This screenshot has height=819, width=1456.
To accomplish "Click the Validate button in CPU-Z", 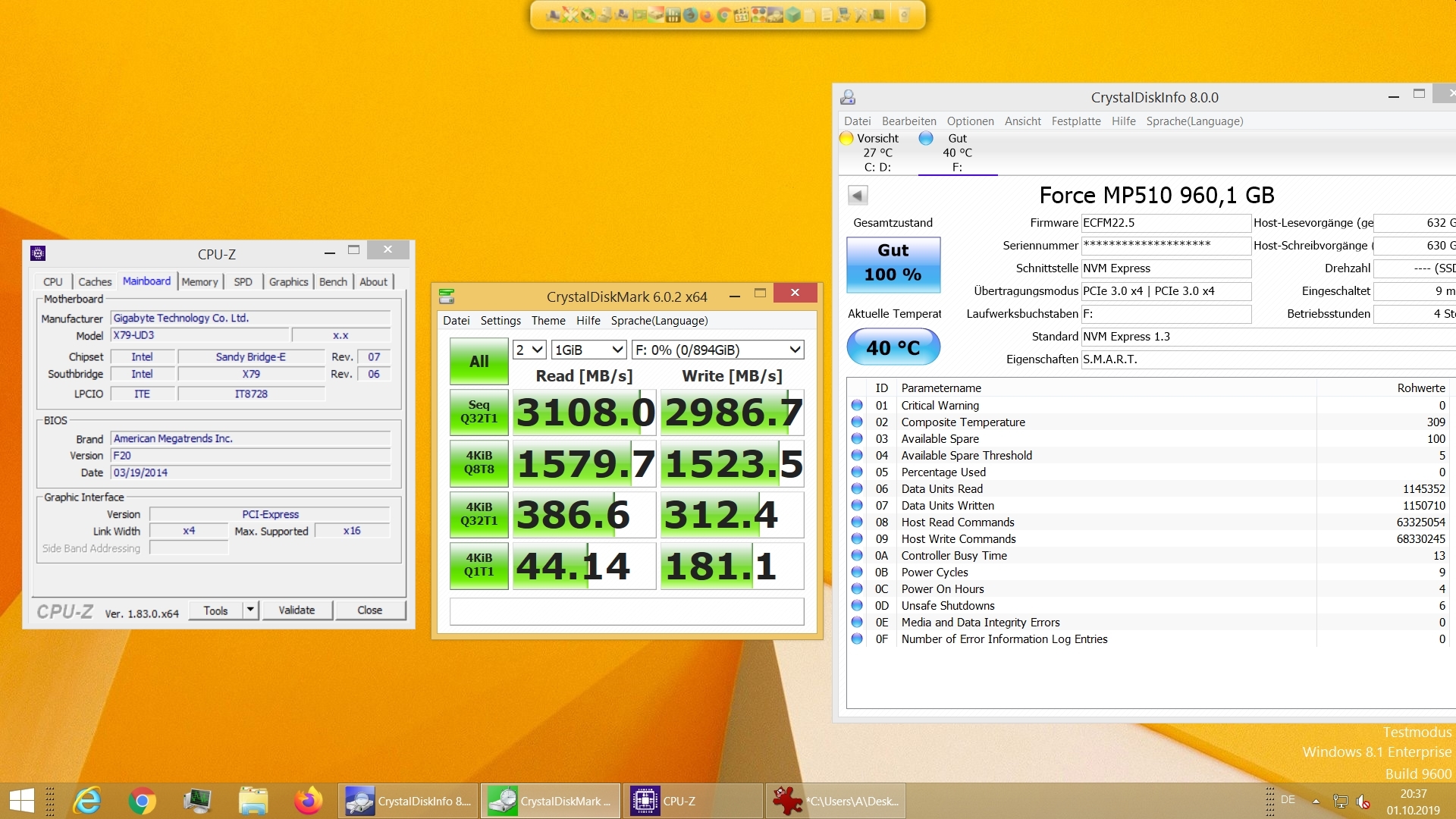I will pyautogui.click(x=297, y=610).
